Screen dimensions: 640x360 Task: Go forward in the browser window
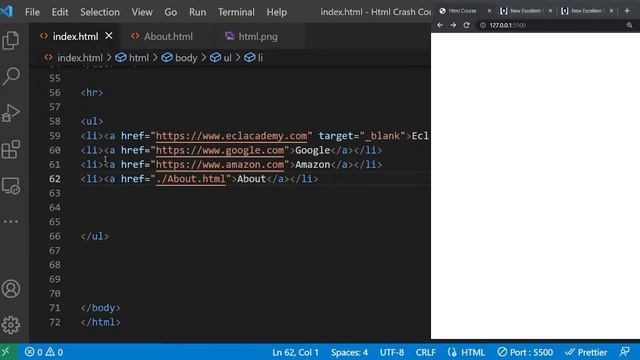453,25
